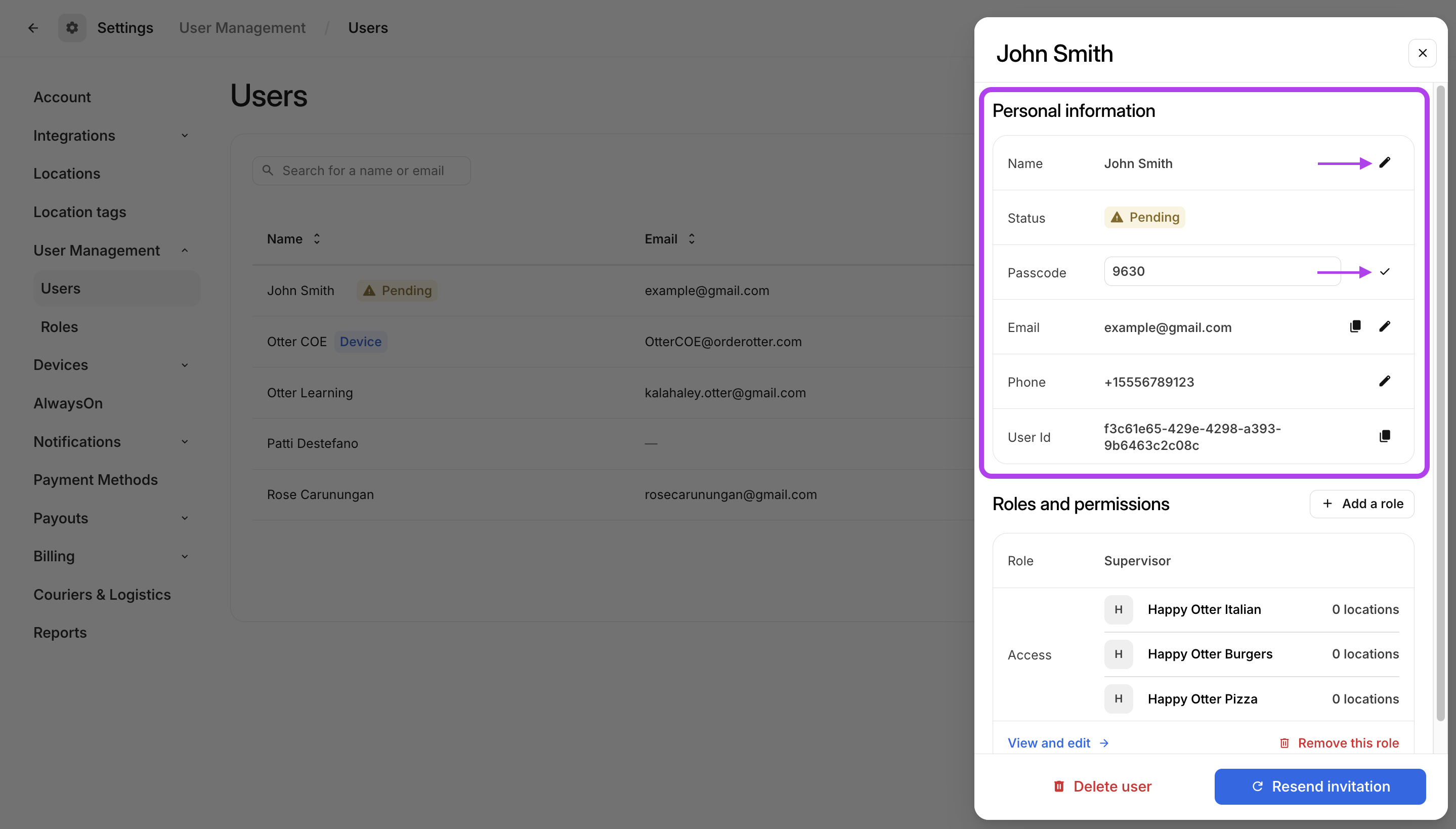Click the Add a role button
The width and height of the screenshot is (1456, 829).
[1361, 503]
